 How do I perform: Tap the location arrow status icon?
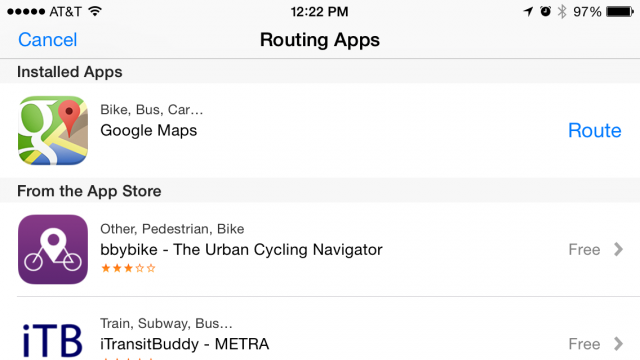coord(528,11)
